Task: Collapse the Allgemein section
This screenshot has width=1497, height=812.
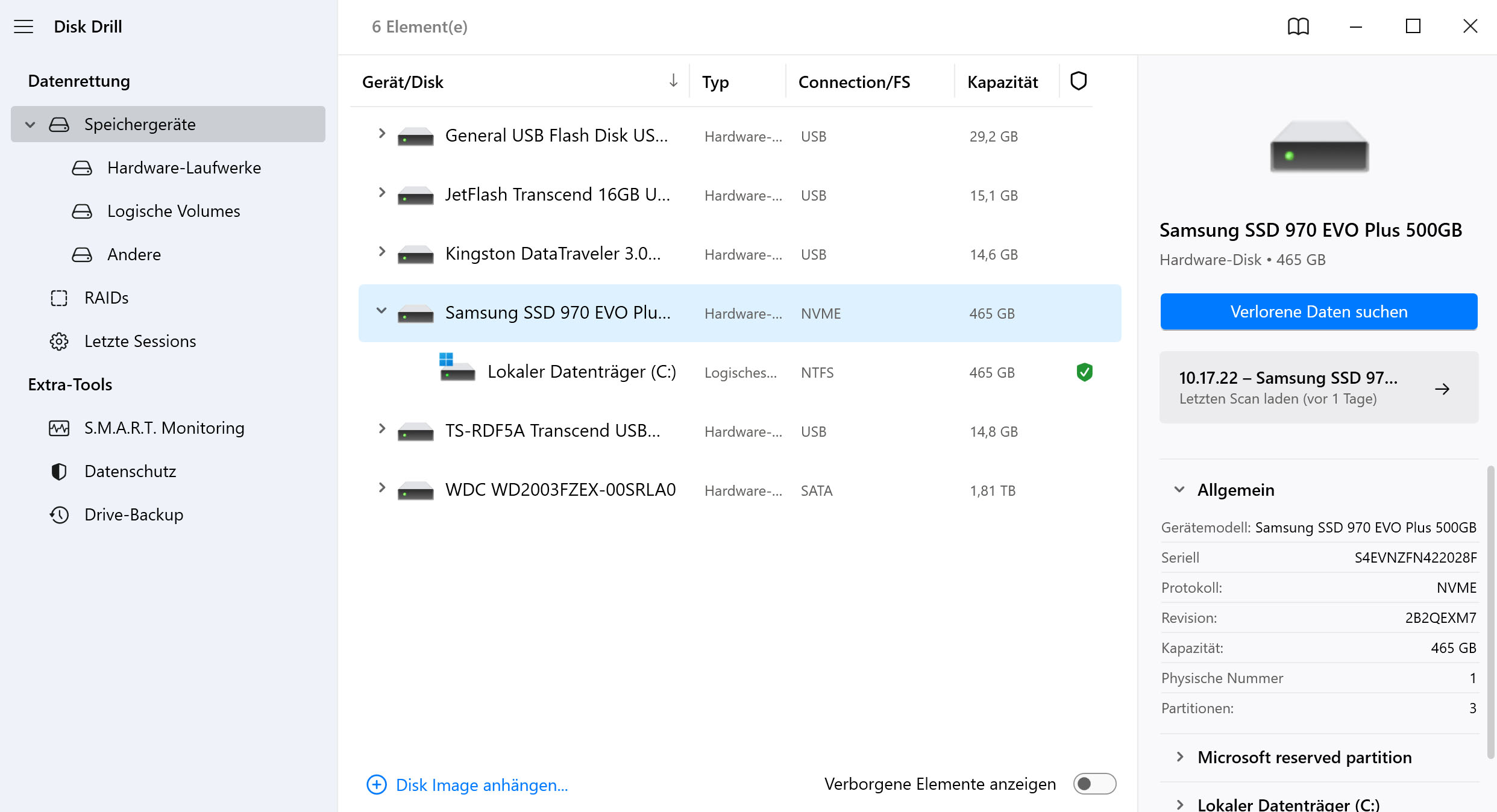Action: click(x=1179, y=490)
